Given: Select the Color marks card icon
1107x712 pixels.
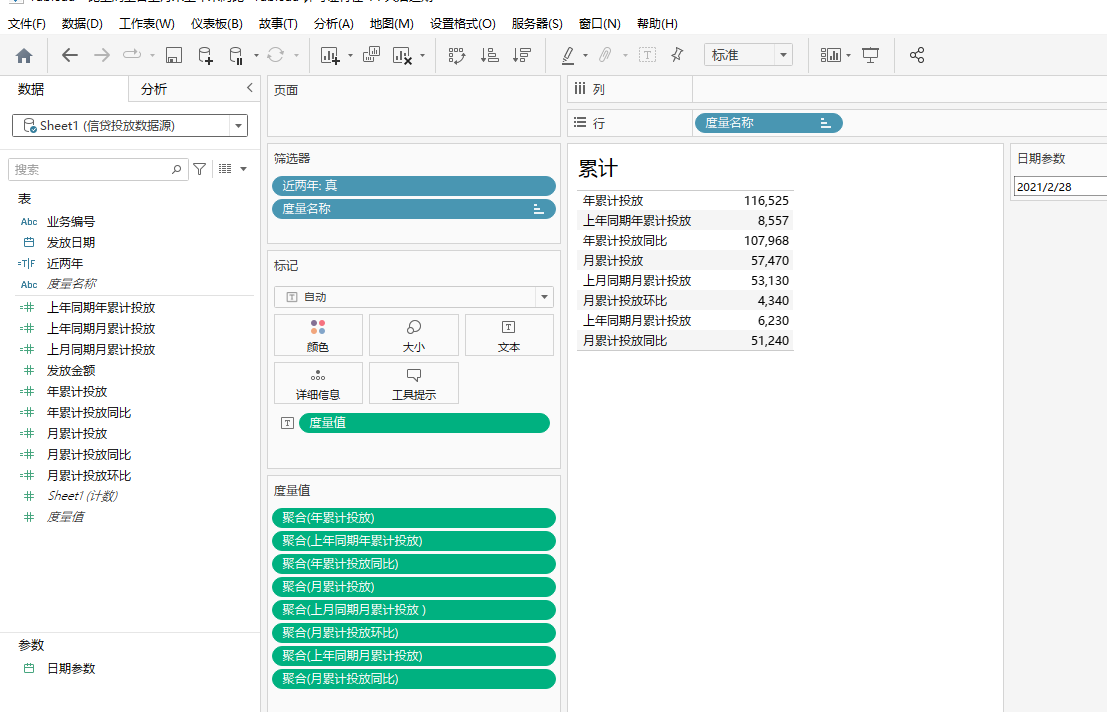Looking at the screenshot, I should tap(317, 335).
